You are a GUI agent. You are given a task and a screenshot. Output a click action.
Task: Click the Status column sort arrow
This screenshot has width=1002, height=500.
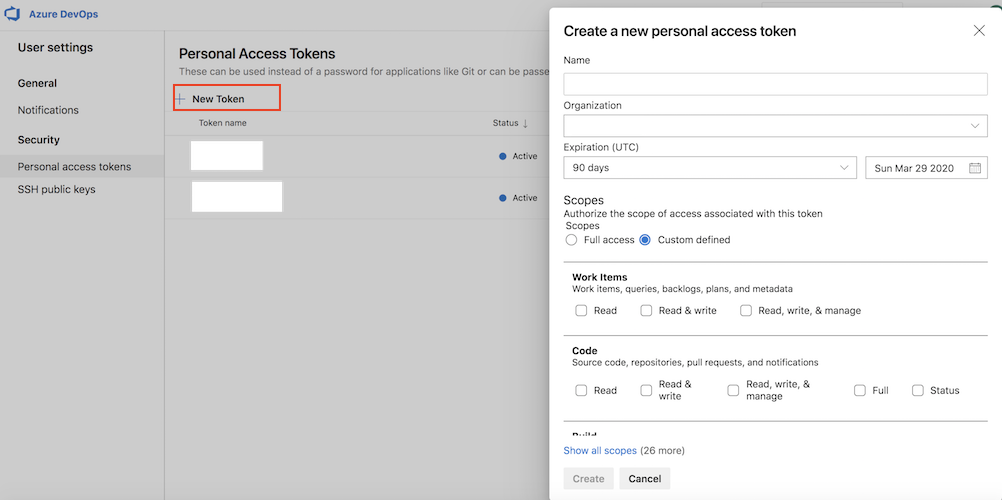pos(526,123)
